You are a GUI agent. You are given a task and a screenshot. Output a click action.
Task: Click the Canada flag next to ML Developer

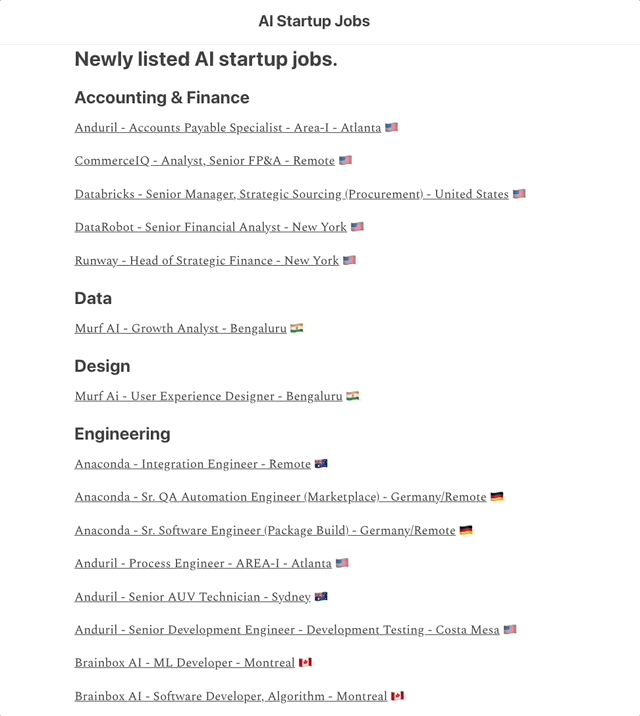[x=305, y=663]
